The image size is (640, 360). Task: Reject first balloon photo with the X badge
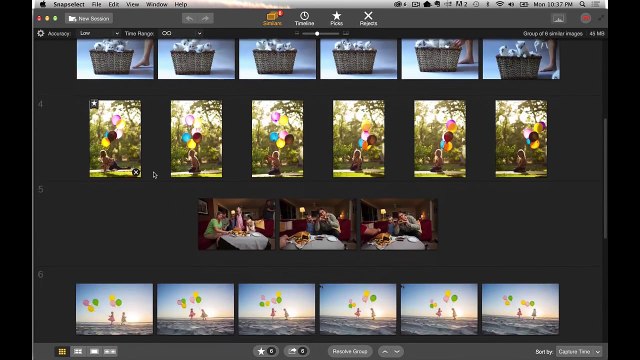click(x=136, y=172)
